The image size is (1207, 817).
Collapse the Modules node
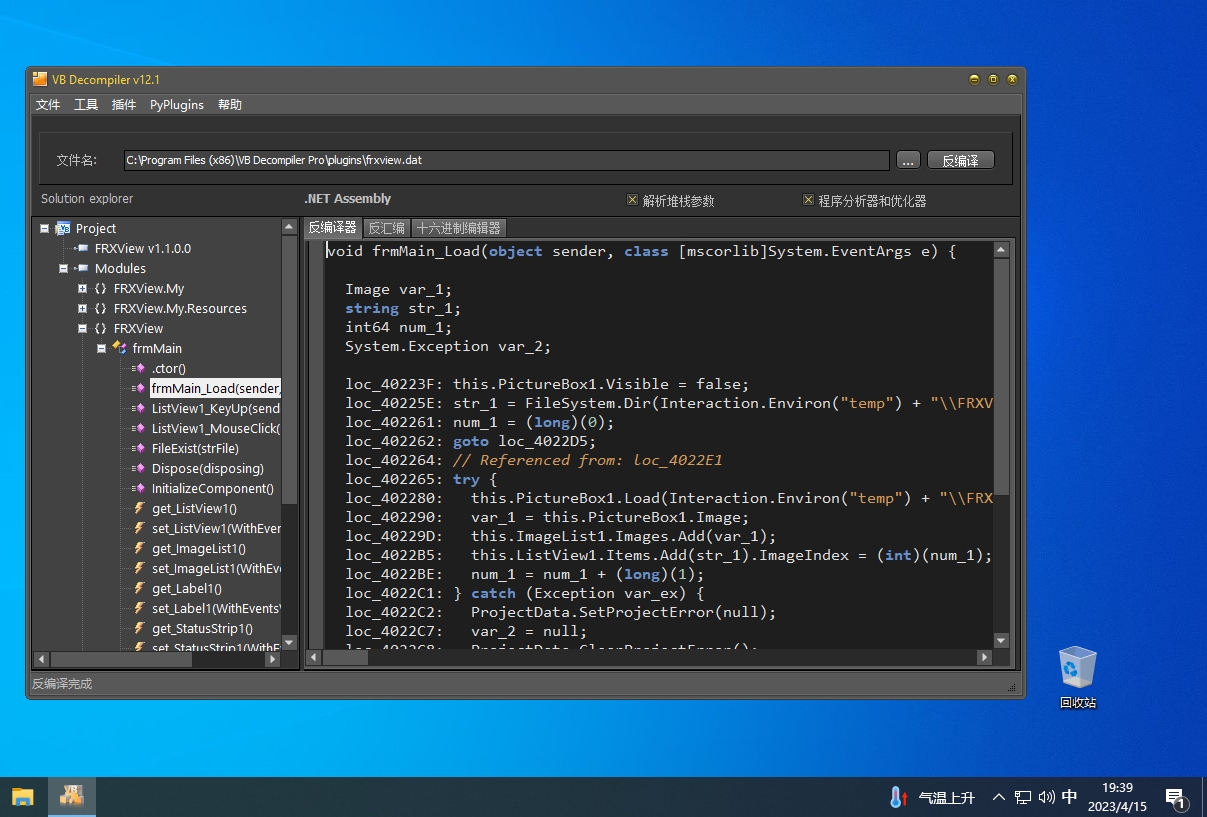(63, 268)
